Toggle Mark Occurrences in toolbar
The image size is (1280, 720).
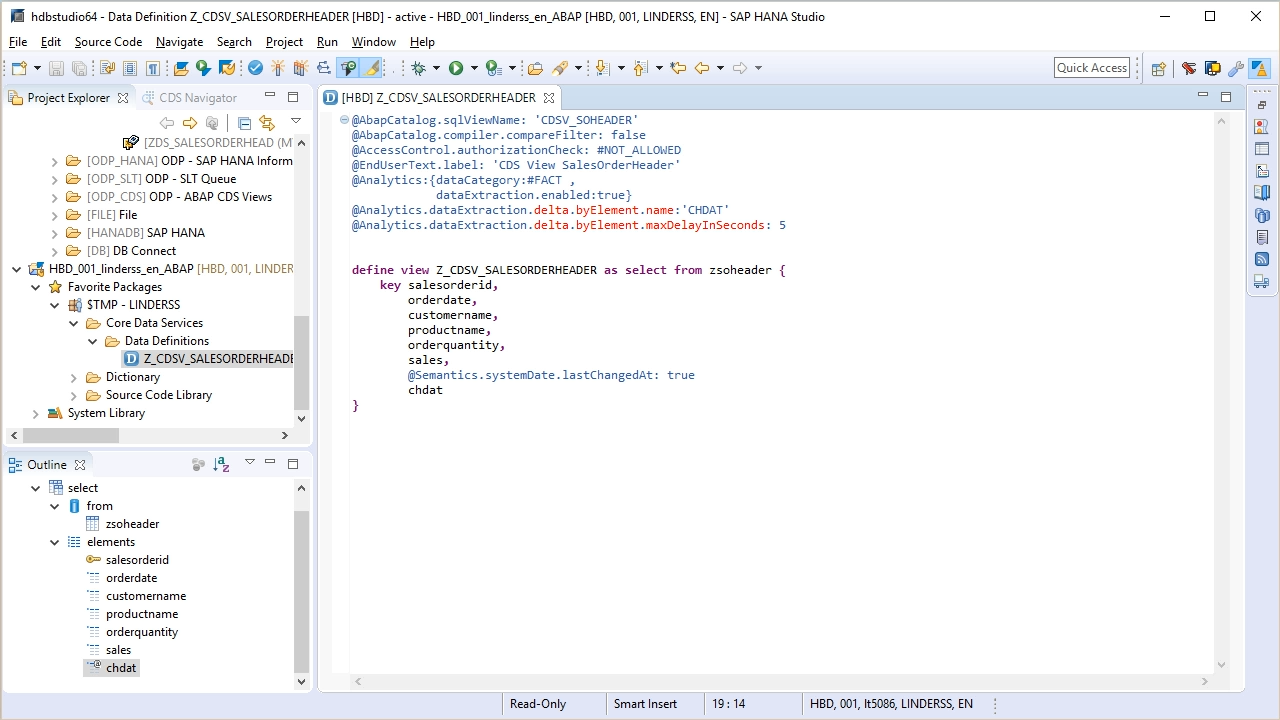point(348,68)
